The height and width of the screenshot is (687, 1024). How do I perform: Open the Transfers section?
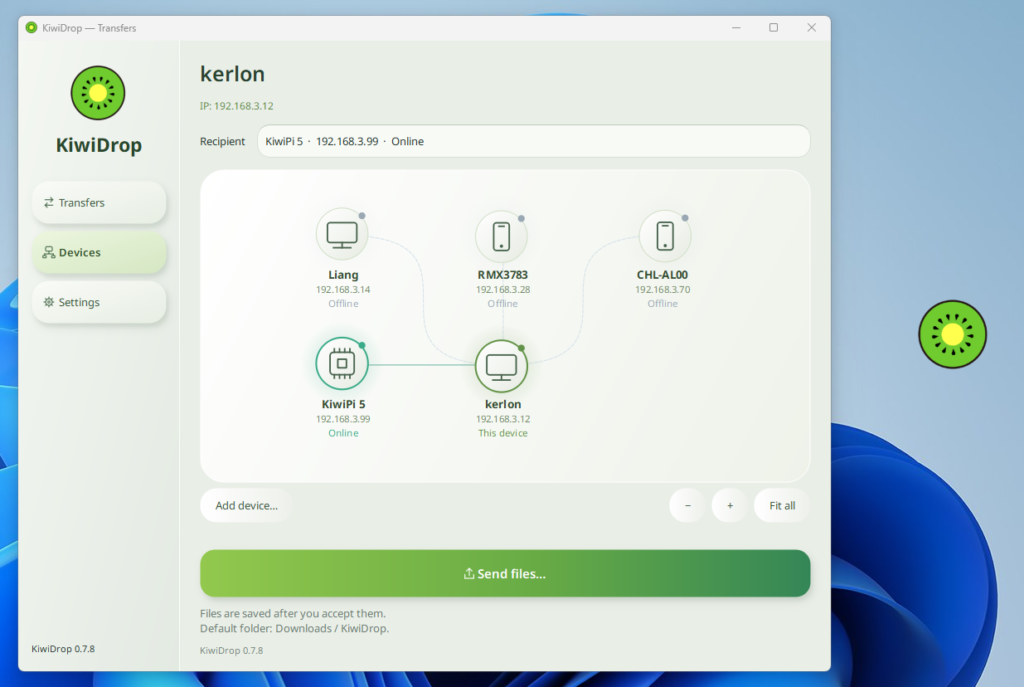[x=99, y=202]
